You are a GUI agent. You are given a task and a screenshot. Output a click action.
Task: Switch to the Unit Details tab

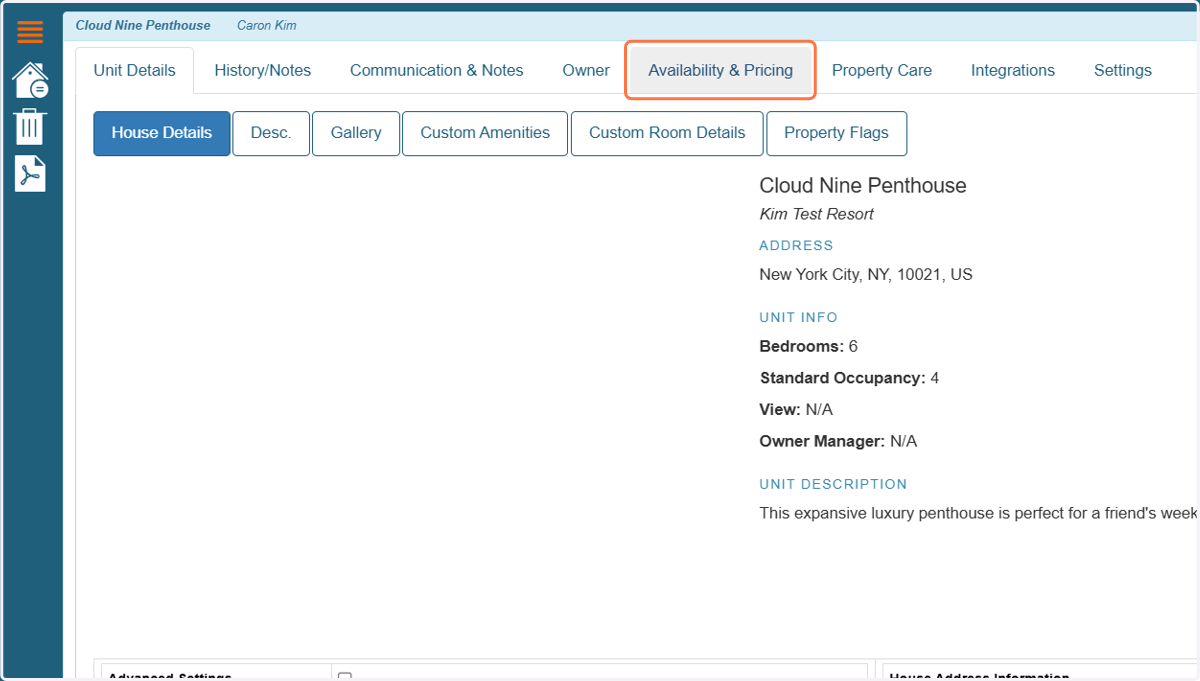click(135, 70)
